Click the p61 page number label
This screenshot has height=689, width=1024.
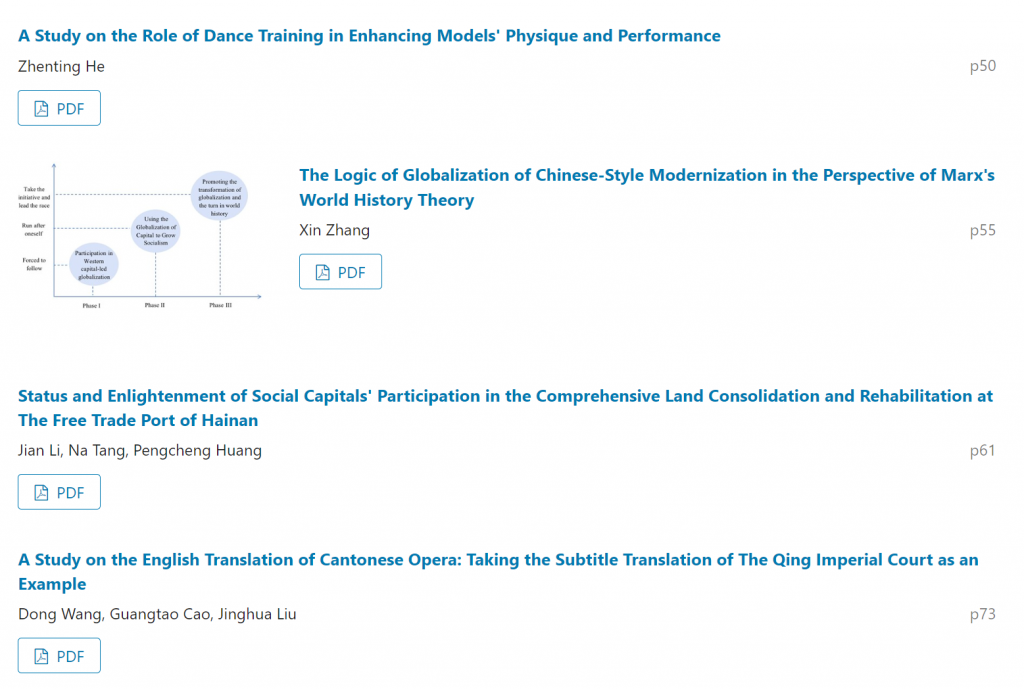982,451
